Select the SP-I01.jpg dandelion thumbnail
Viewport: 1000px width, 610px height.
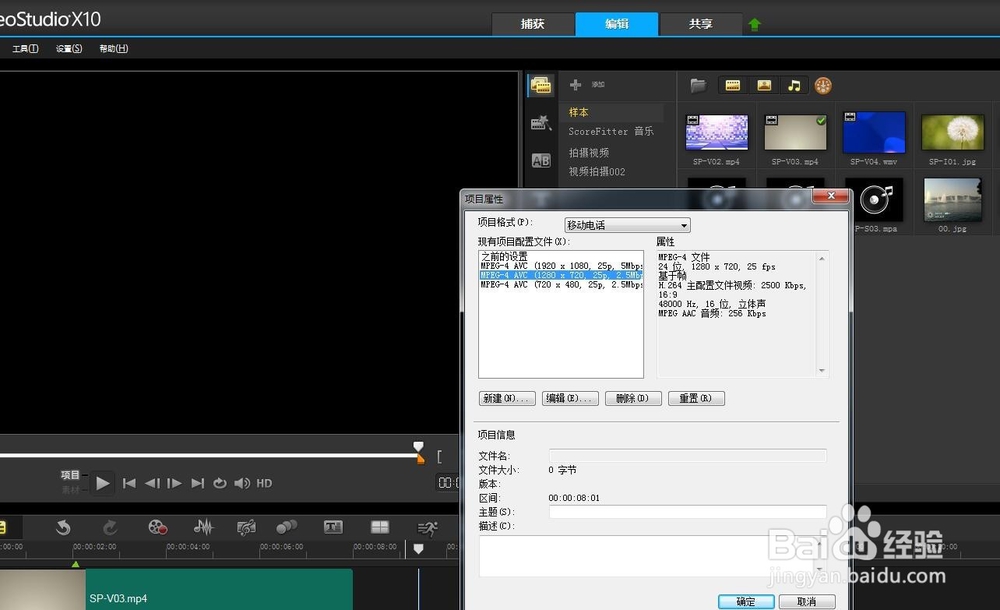(x=952, y=133)
